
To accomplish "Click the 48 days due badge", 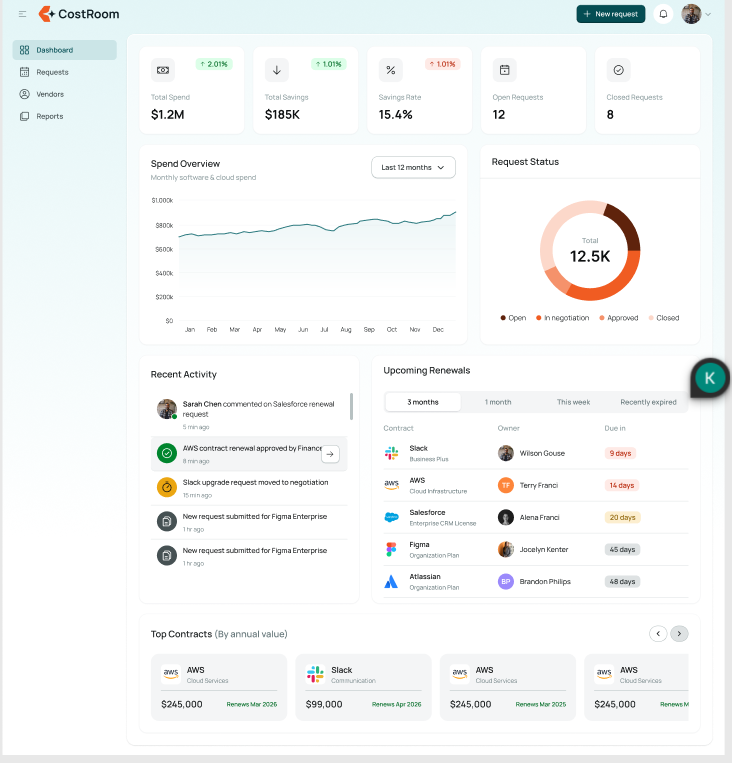I will [622, 582].
